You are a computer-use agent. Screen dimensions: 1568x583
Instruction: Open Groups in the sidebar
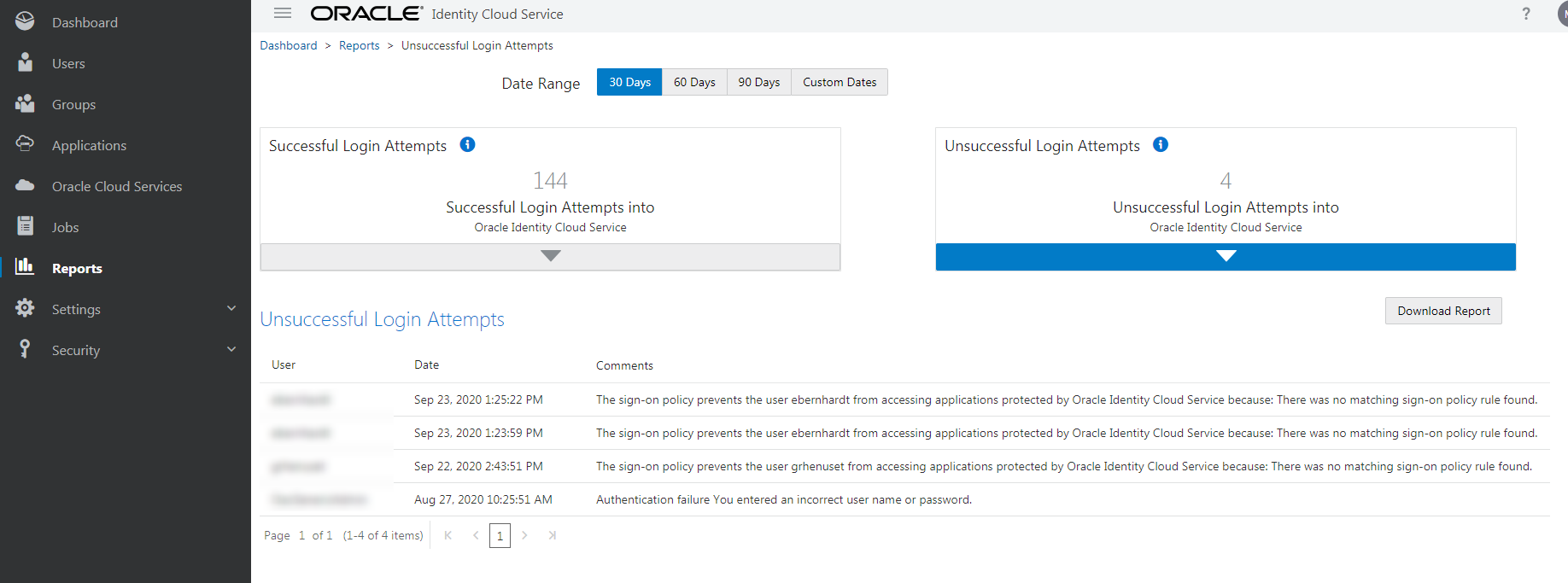[73, 104]
